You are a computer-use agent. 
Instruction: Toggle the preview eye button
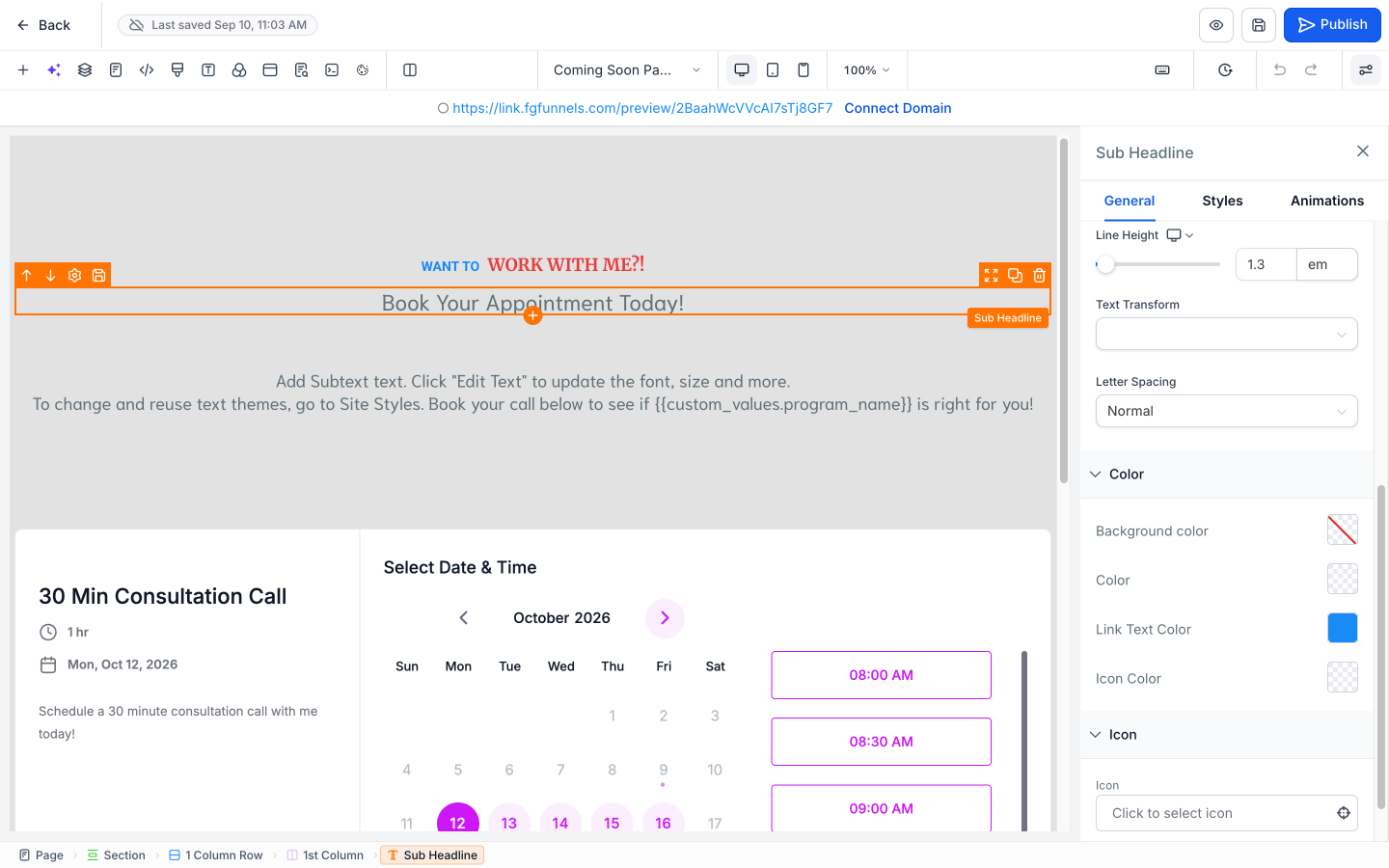pyautogui.click(x=1216, y=25)
